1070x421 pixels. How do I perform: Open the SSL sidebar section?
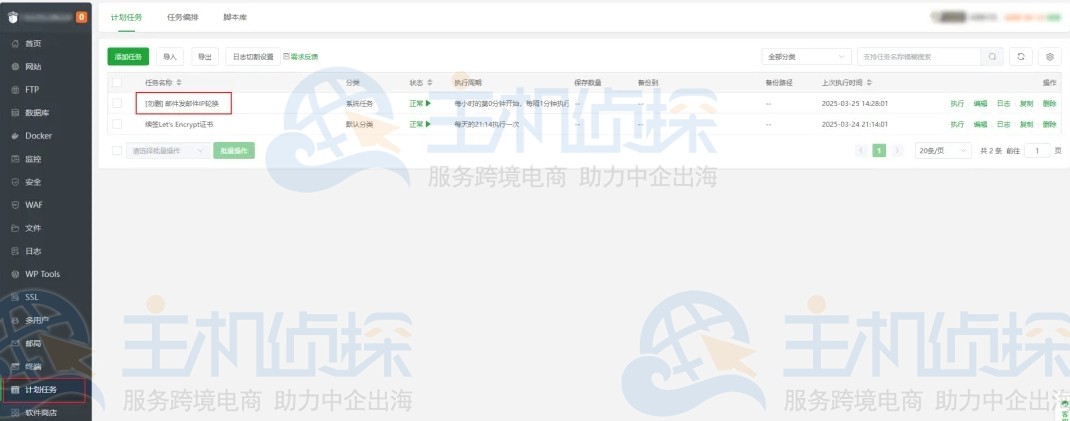(x=31, y=297)
